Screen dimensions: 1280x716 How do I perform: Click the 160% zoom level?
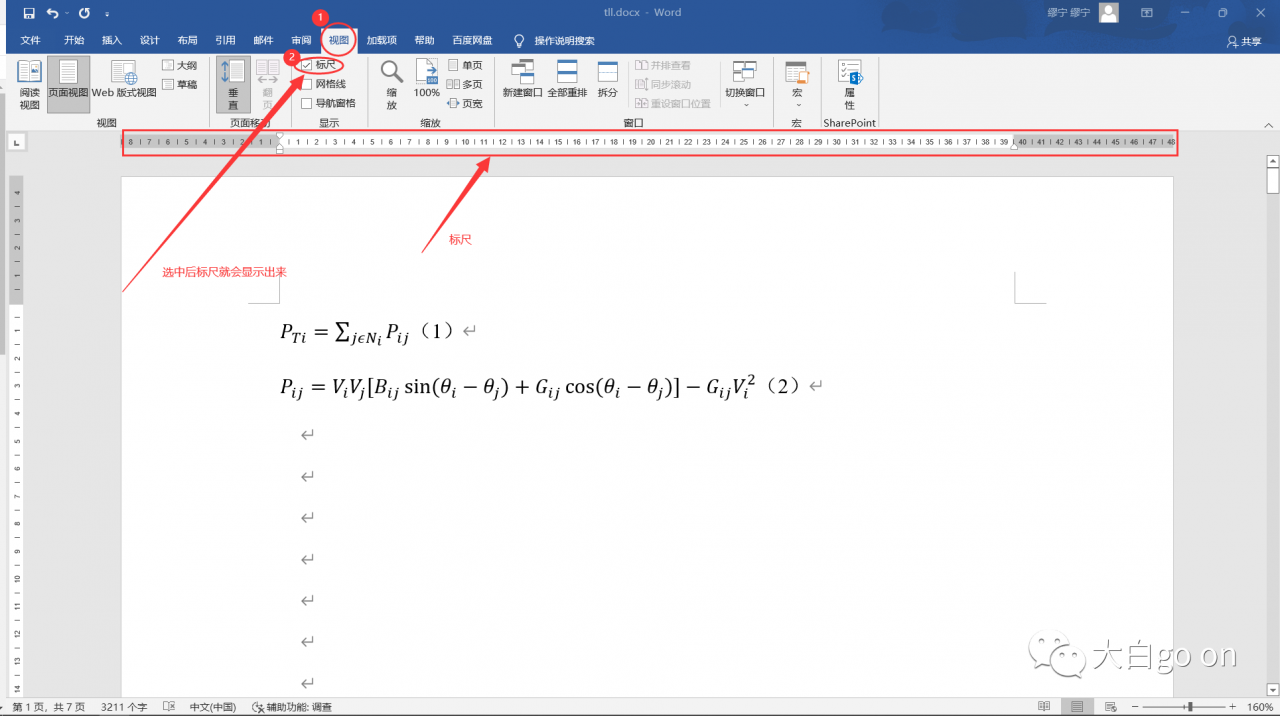(x=1259, y=707)
